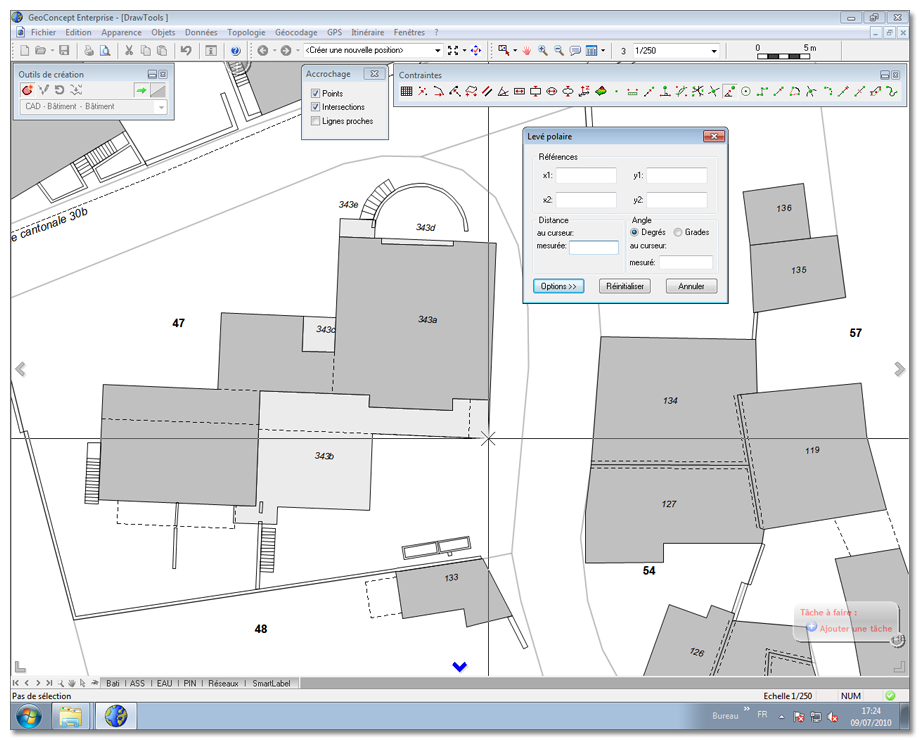The image size is (920, 740).
Task: Click the zoom in magnifier icon
Action: click(x=543, y=50)
